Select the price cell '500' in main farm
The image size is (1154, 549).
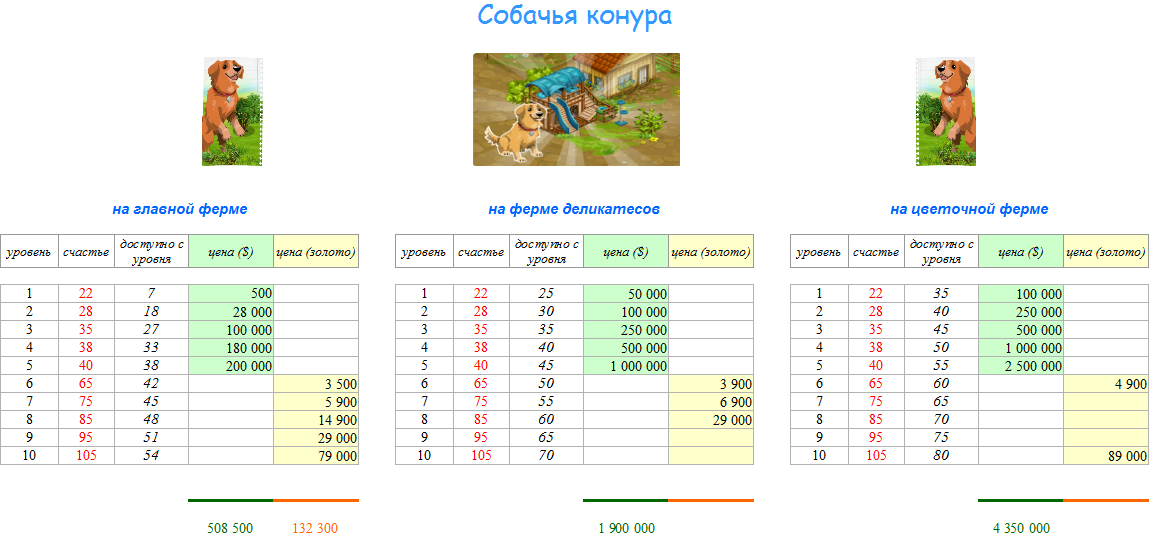pos(231,293)
